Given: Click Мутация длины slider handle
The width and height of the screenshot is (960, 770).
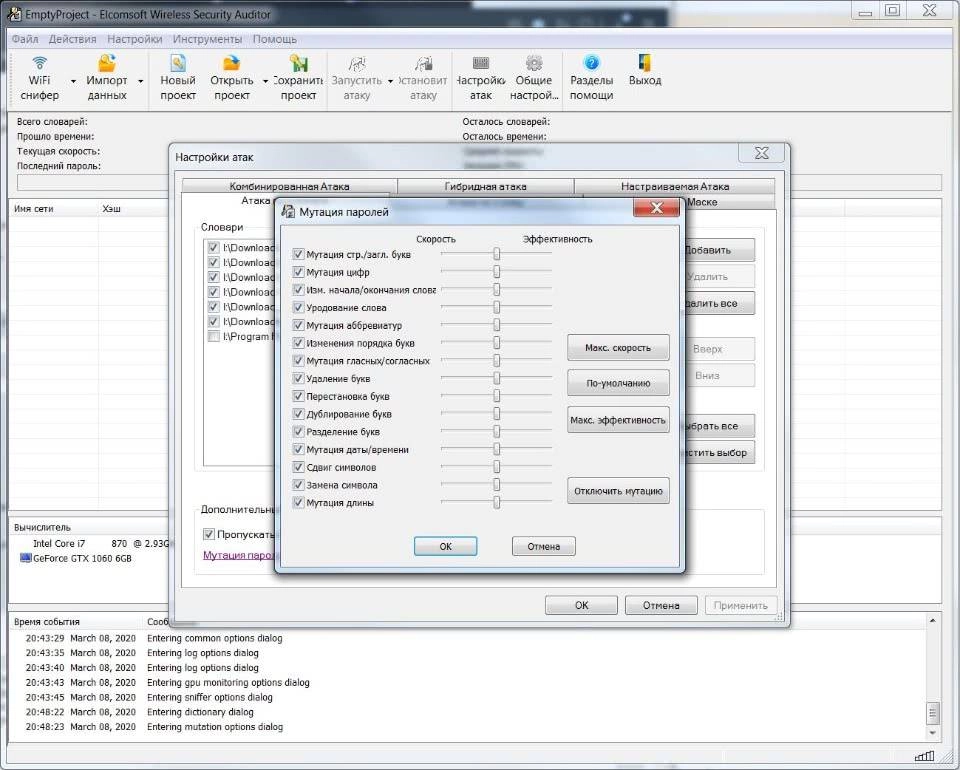Looking at the screenshot, I should tap(497, 503).
